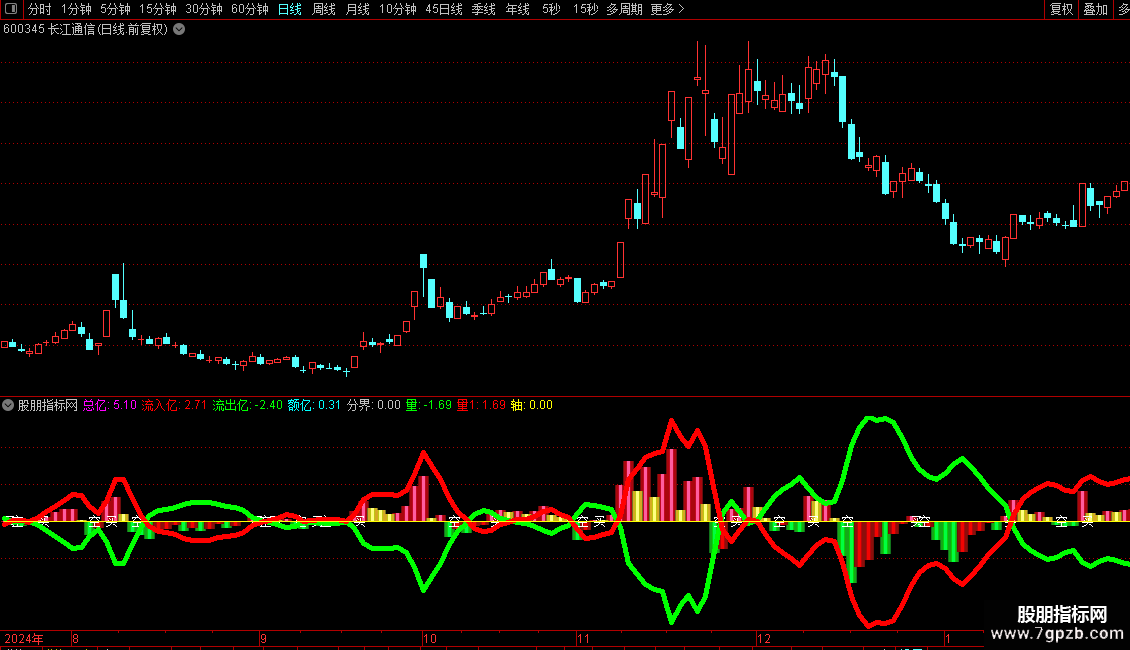This screenshot has height=650, width=1130.
Task: Open the 多周期 multi-period view
Action: coord(624,9)
